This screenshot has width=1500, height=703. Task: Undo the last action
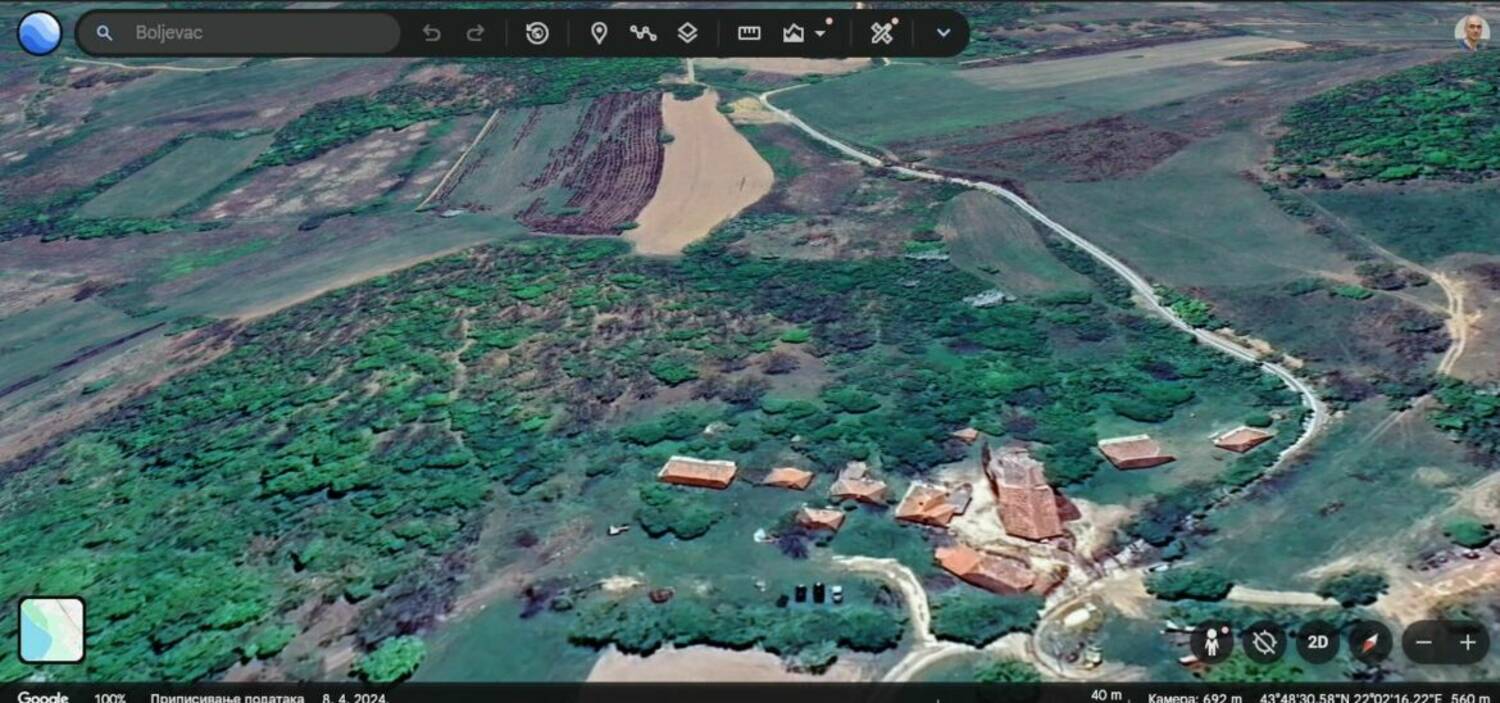point(431,33)
